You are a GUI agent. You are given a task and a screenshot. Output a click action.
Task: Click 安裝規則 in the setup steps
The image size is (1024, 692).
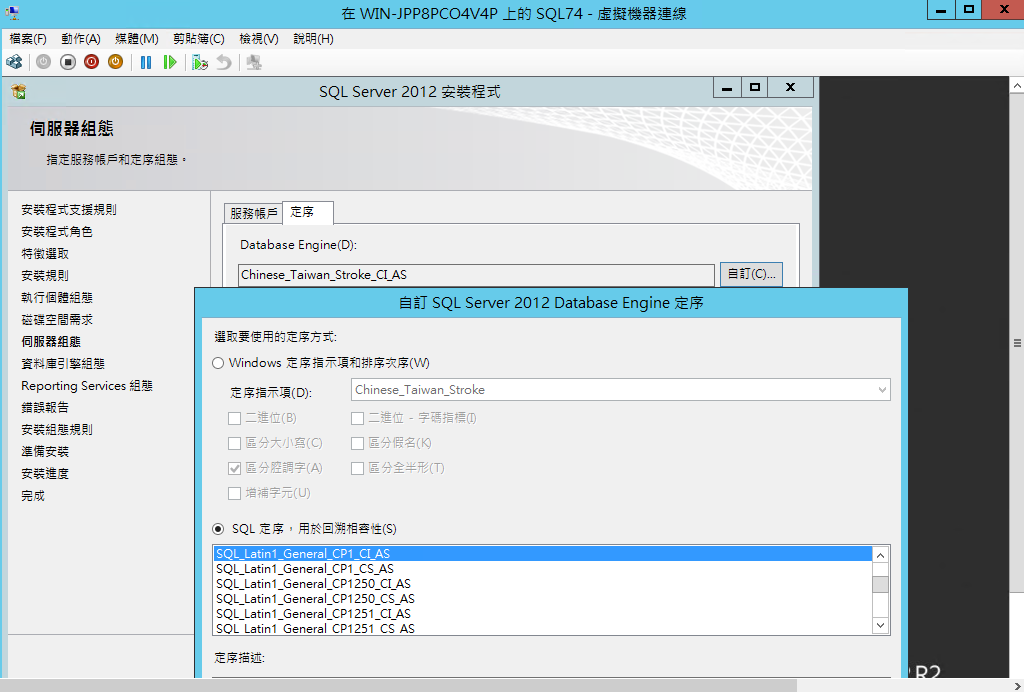point(45,275)
